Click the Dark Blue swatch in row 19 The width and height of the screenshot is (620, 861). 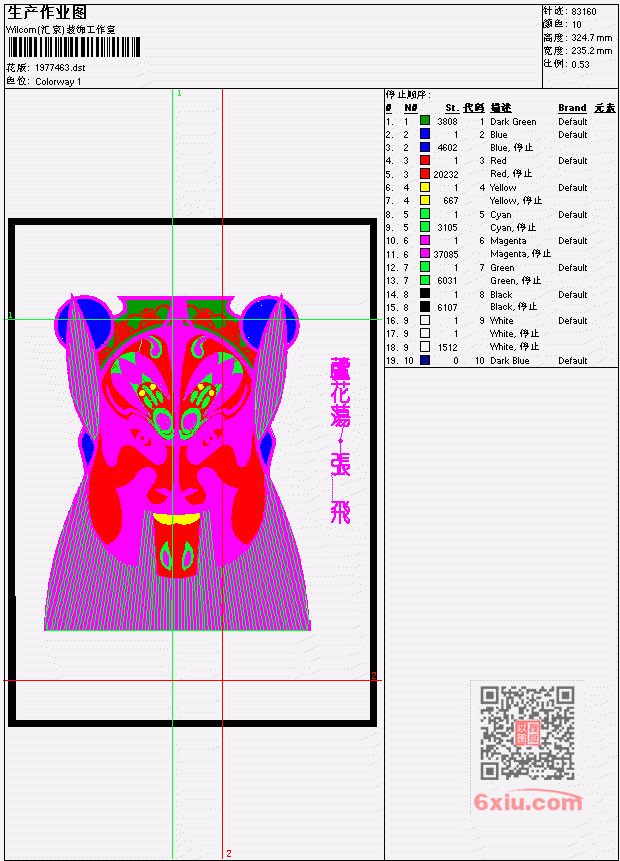pyautogui.click(x=424, y=360)
